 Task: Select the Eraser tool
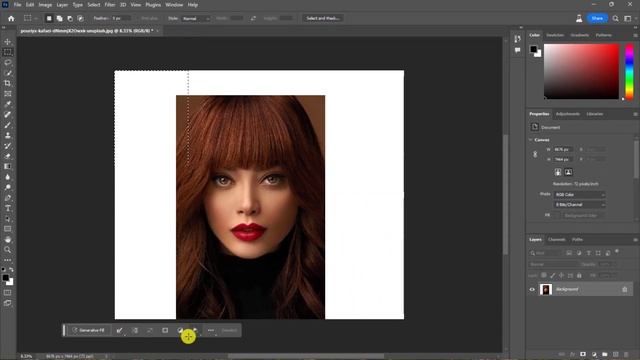(7, 156)
